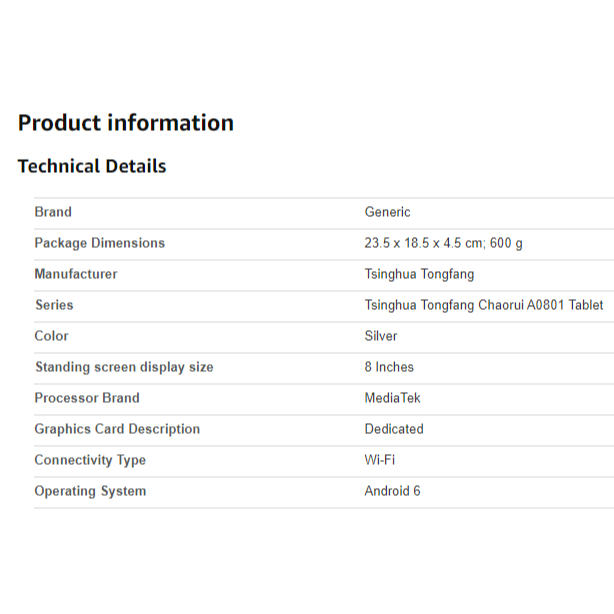Click the Graphics Card Description label

(x=117, y=429)
